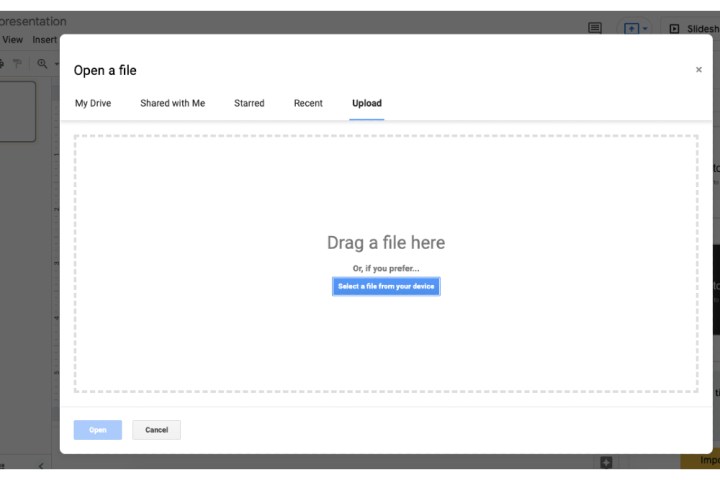Expand the present options dropdown arrow

click(645, 29)
